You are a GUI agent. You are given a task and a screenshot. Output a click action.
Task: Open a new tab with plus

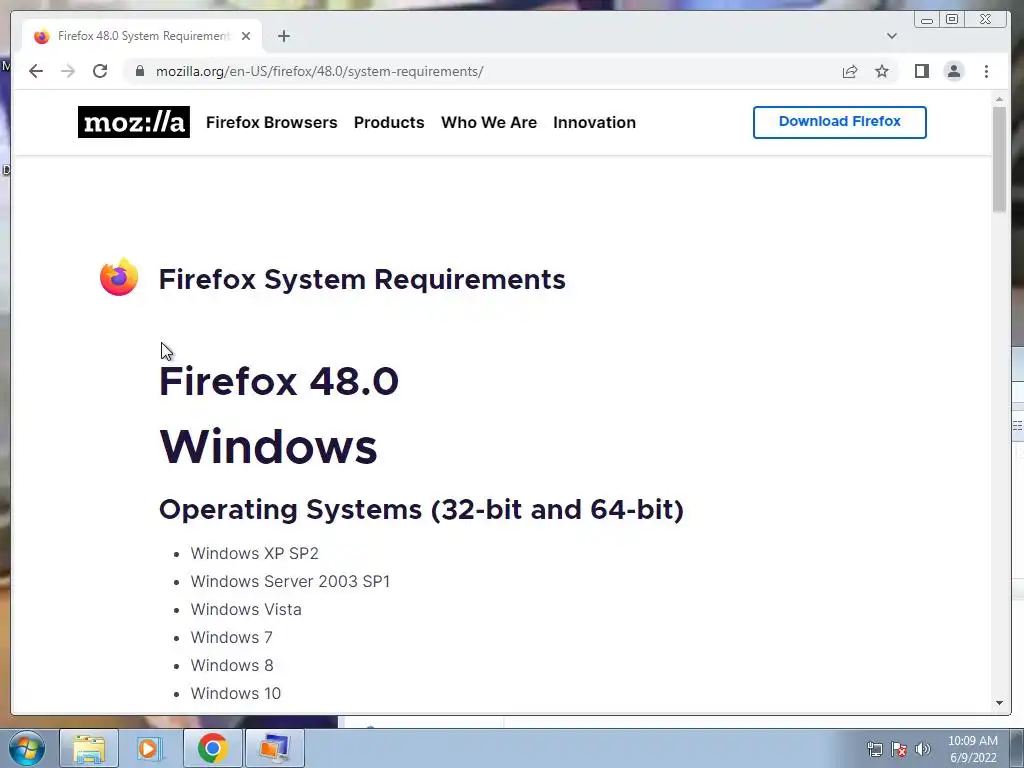click(x=283, y=36)
